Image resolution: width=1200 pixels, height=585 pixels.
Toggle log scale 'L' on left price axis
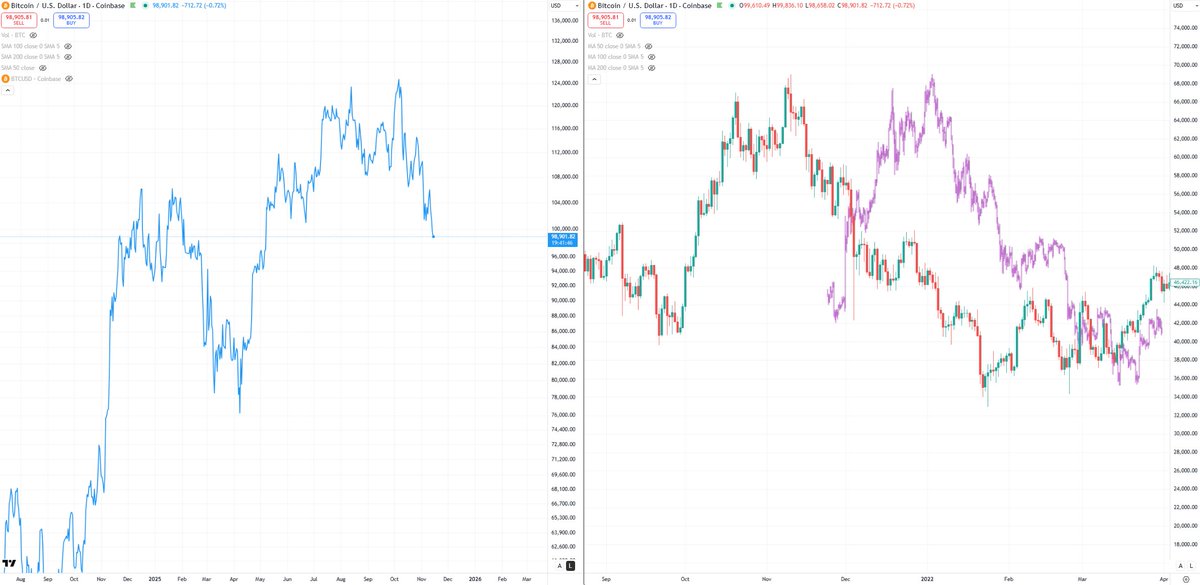point(570,566)
